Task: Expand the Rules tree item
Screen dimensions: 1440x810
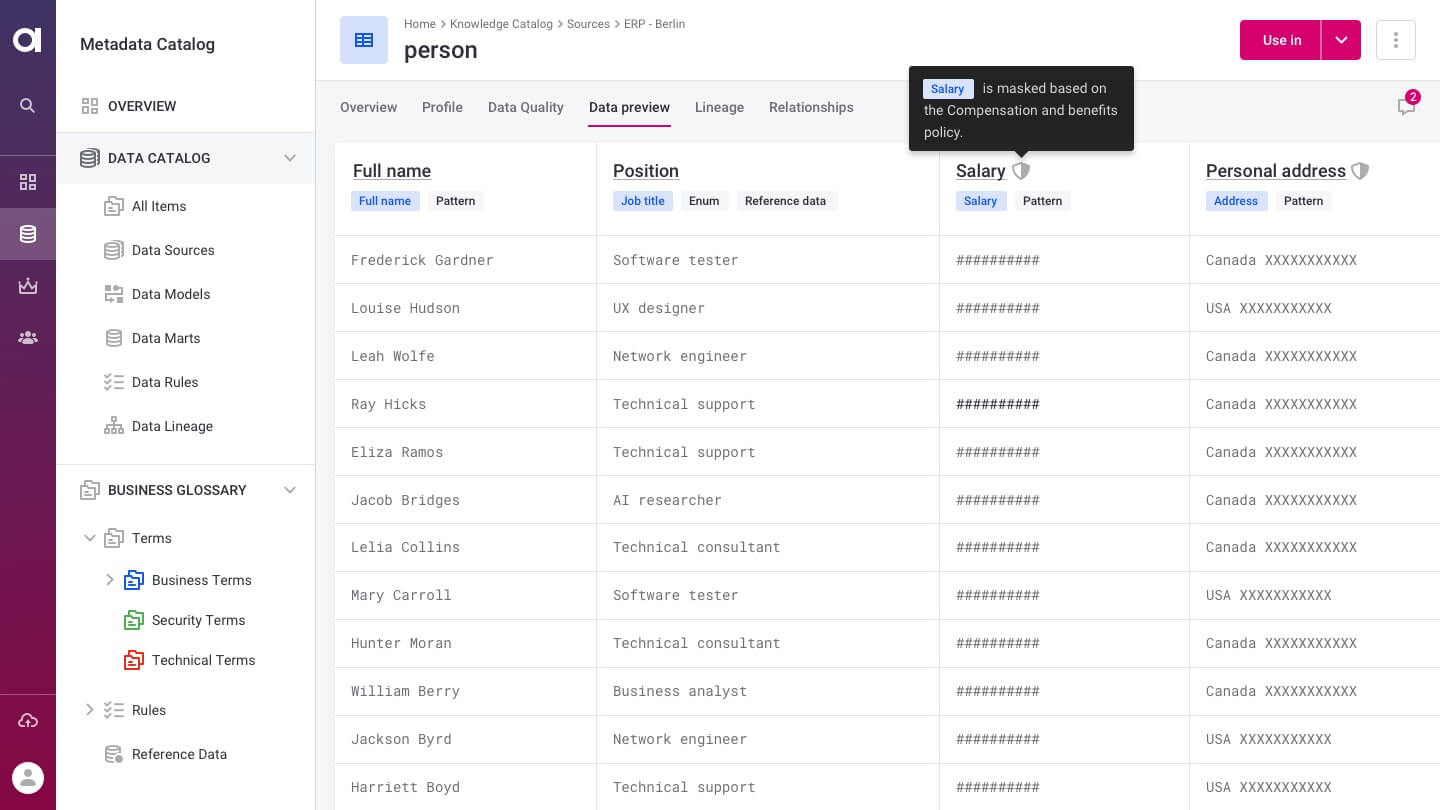Action: pos(90,710)
